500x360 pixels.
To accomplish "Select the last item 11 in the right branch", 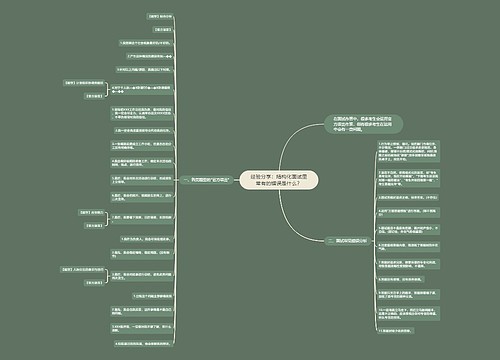I will click(396, 331).
